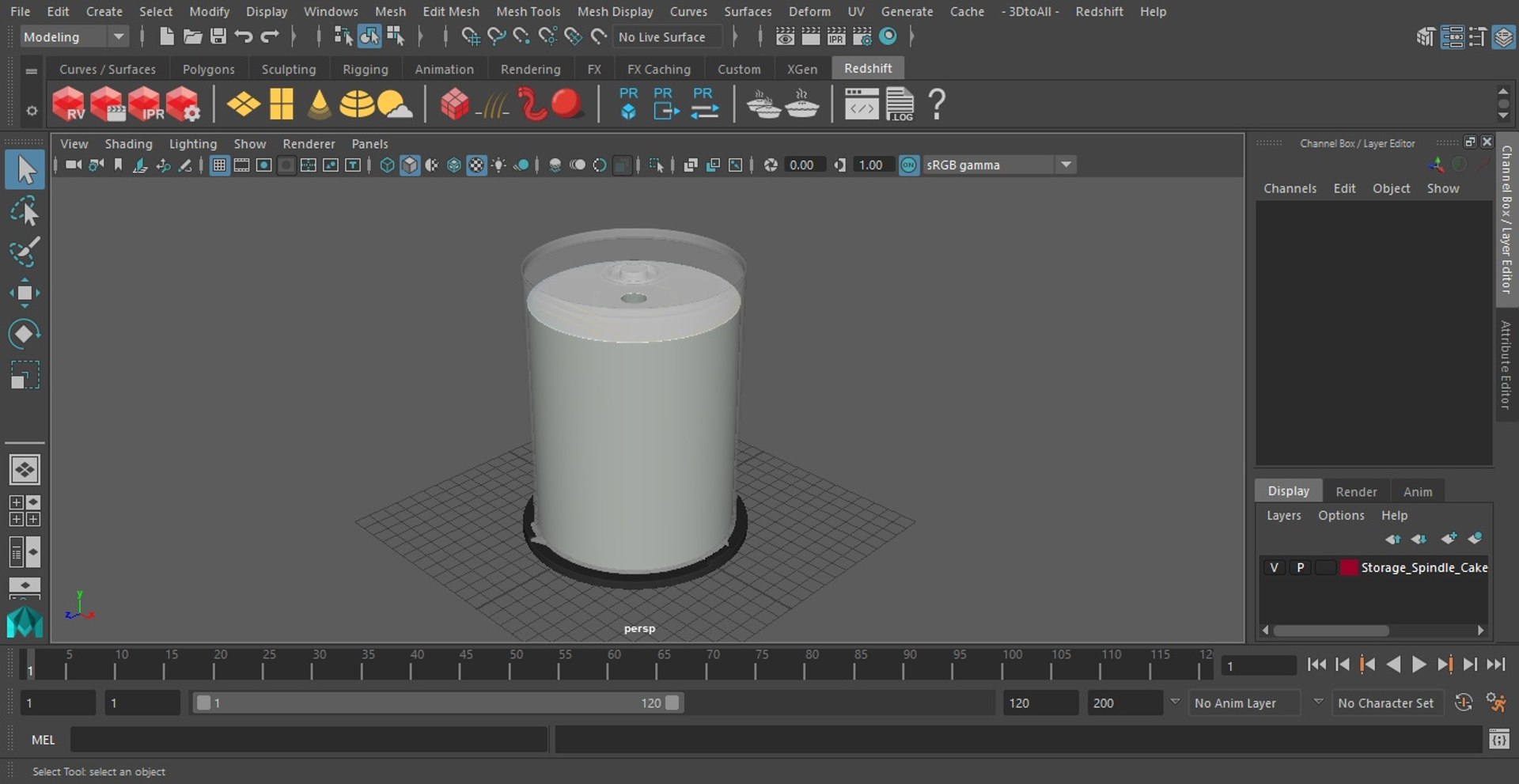The width and height of the screenshot is (1519, 784).
Task: Open the Modeling menu set dropdown
Action: point(74,36)
